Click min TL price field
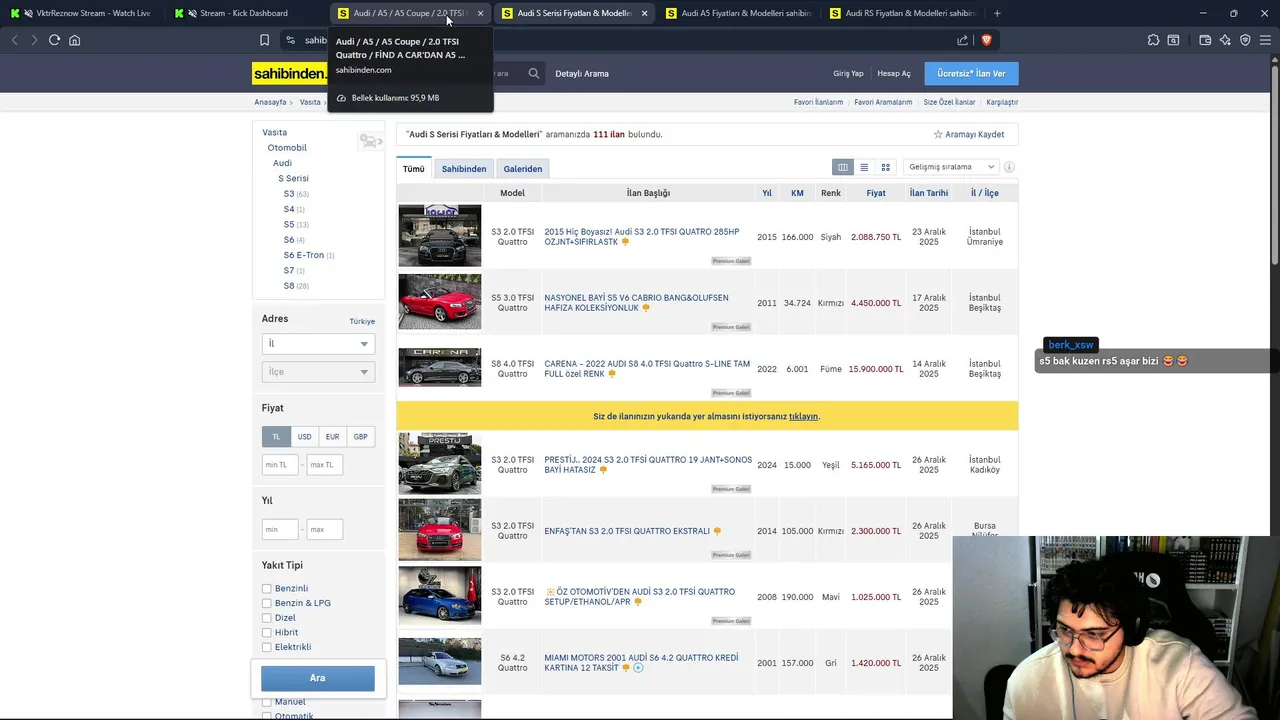This screenshot has width=1280, height=720. (280, 465)
